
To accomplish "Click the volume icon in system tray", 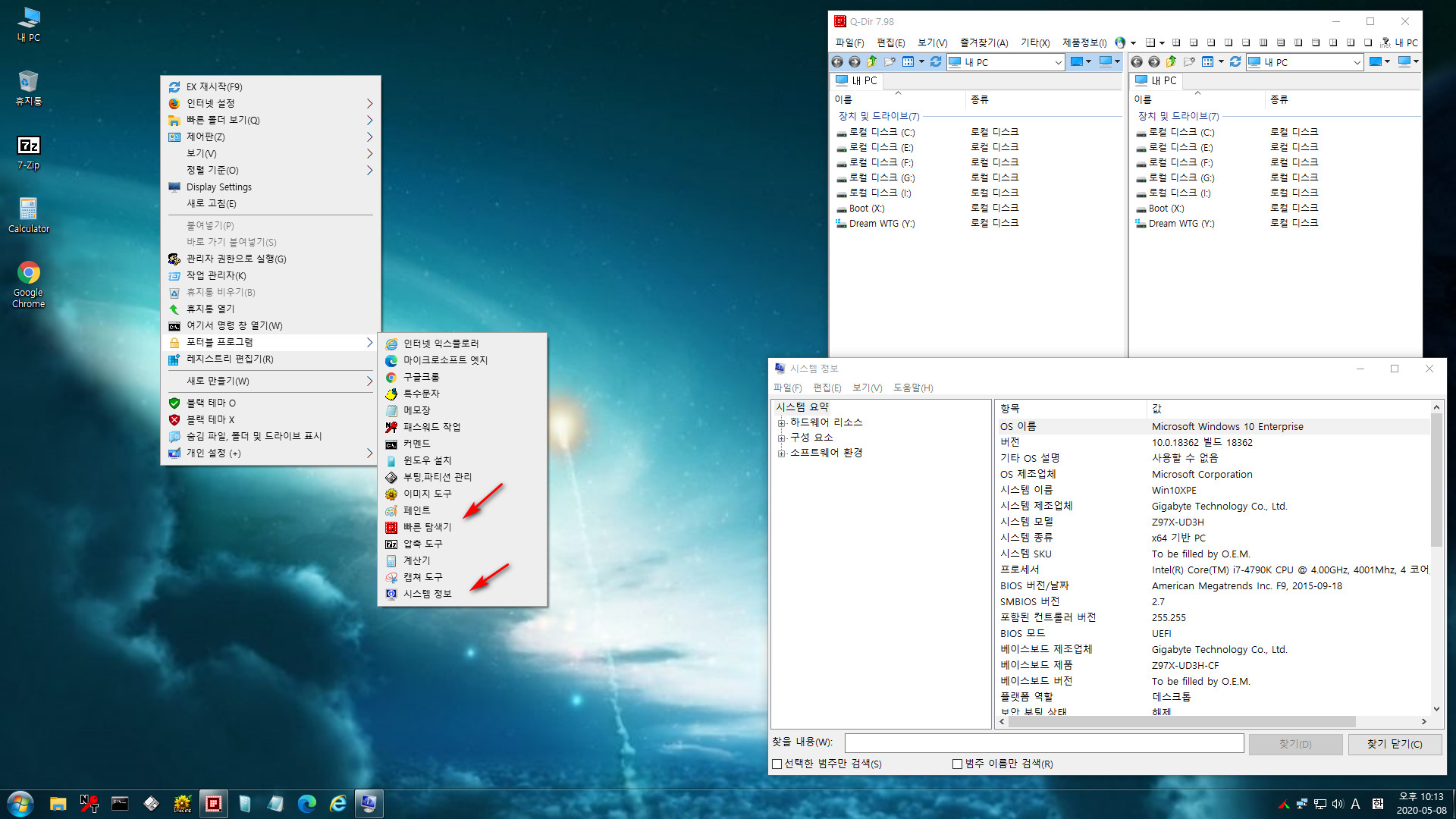I will (x=1338, y=804).
